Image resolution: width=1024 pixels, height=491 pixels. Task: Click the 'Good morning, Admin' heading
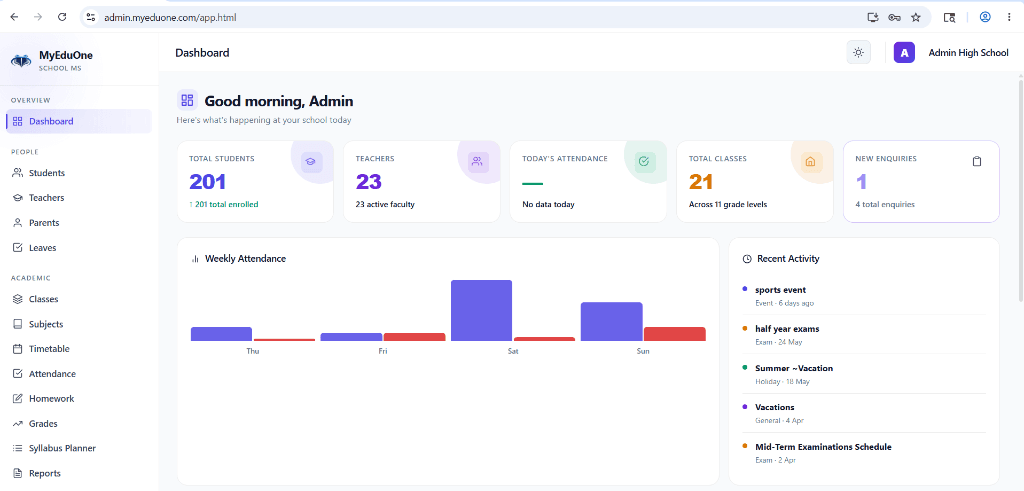(279, 101)
